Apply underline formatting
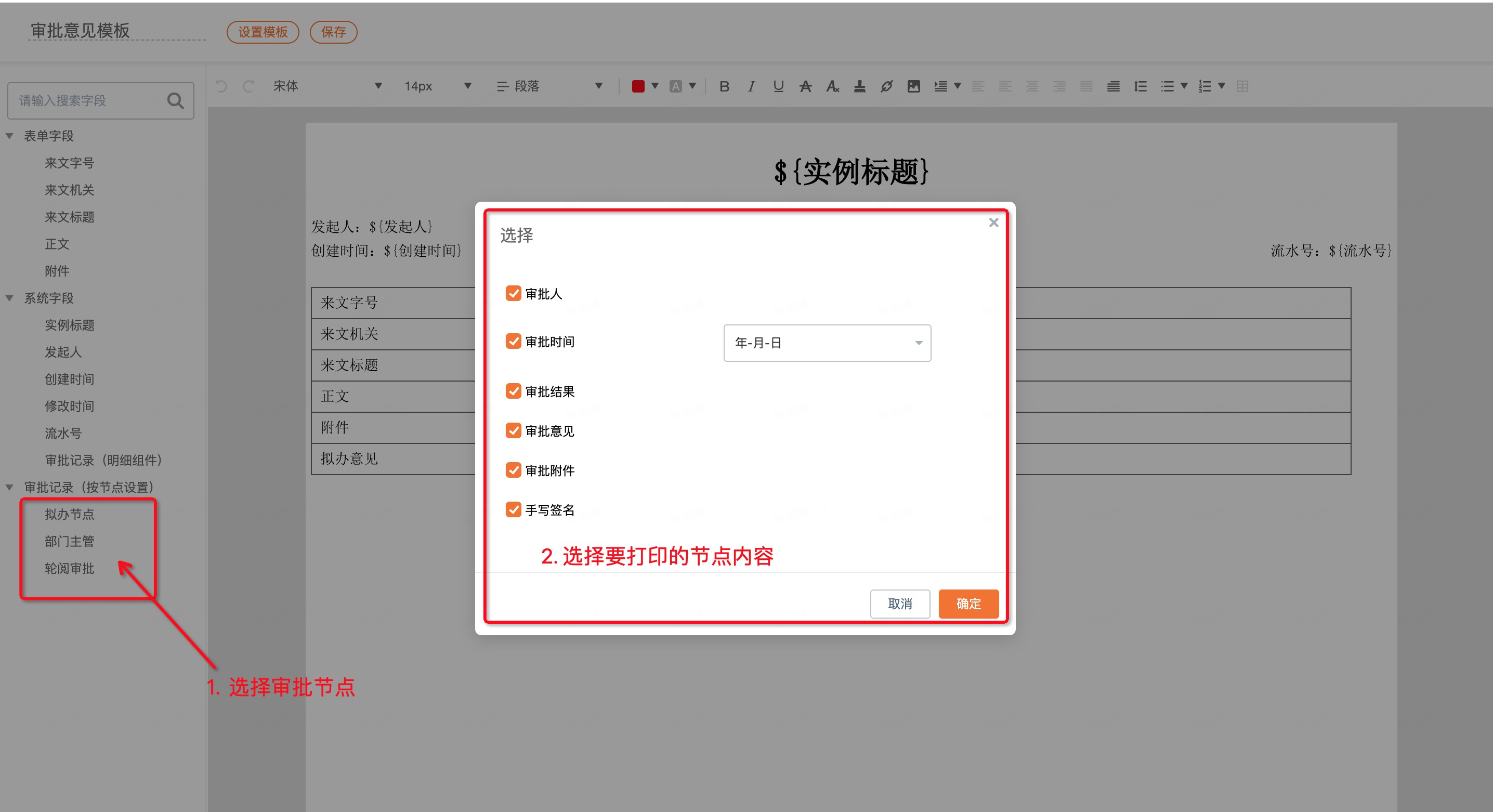The image size is (1493, 812). click(778, 86)
